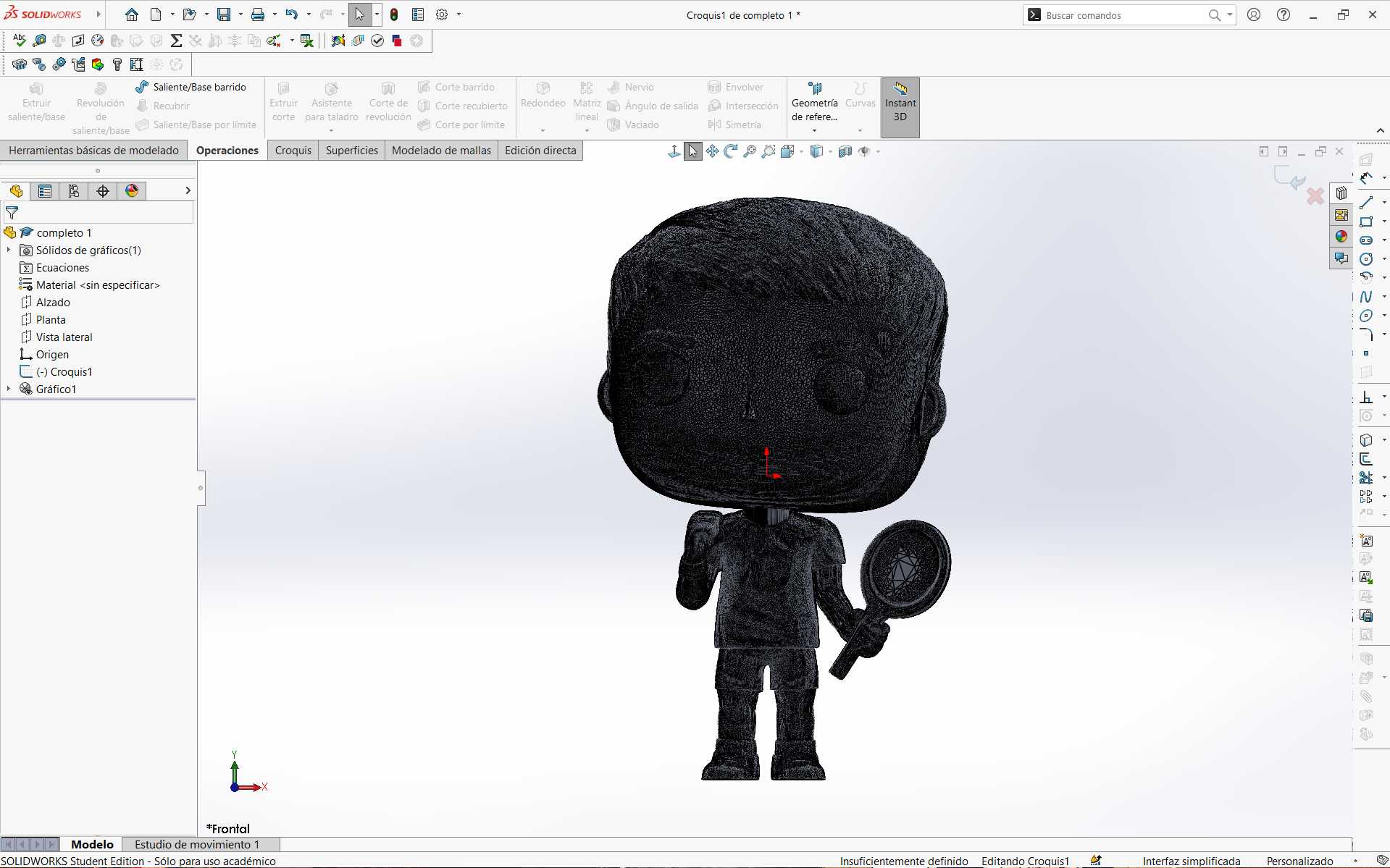This screenshot has width=1390, height=868.
Task: Click Saliente/Base barrido button
Action: (191, 87)
